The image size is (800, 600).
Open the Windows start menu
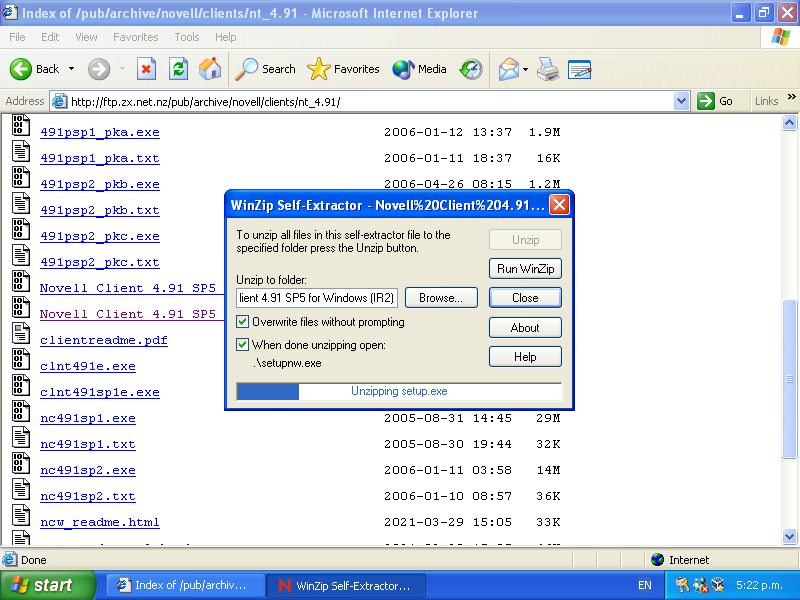pyautogui.click(x=47, y=585)
